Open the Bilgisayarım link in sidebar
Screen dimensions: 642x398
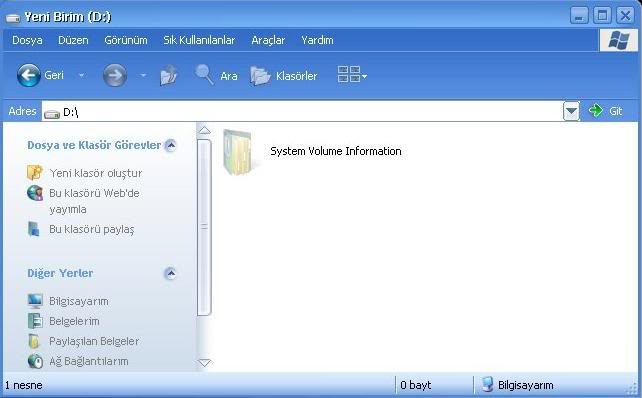[x=79, y=301]
